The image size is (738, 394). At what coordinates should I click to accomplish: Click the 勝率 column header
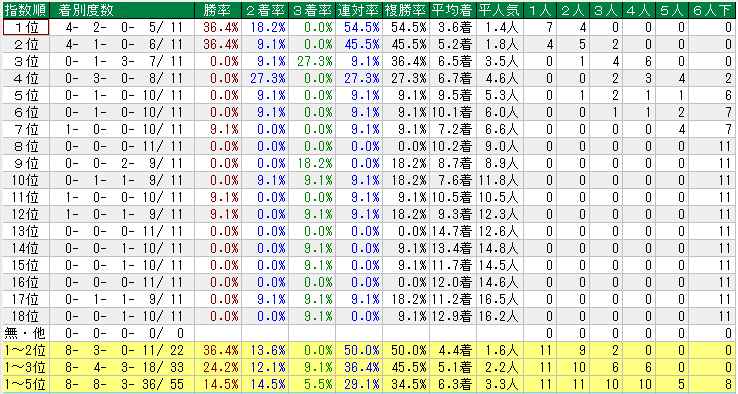tap(218, 10)
